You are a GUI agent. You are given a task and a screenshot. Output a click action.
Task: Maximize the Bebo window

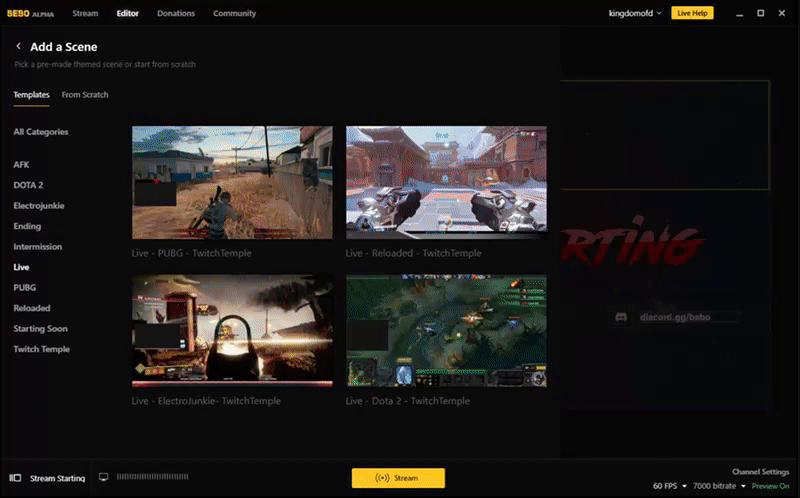(x=761, y=13)
